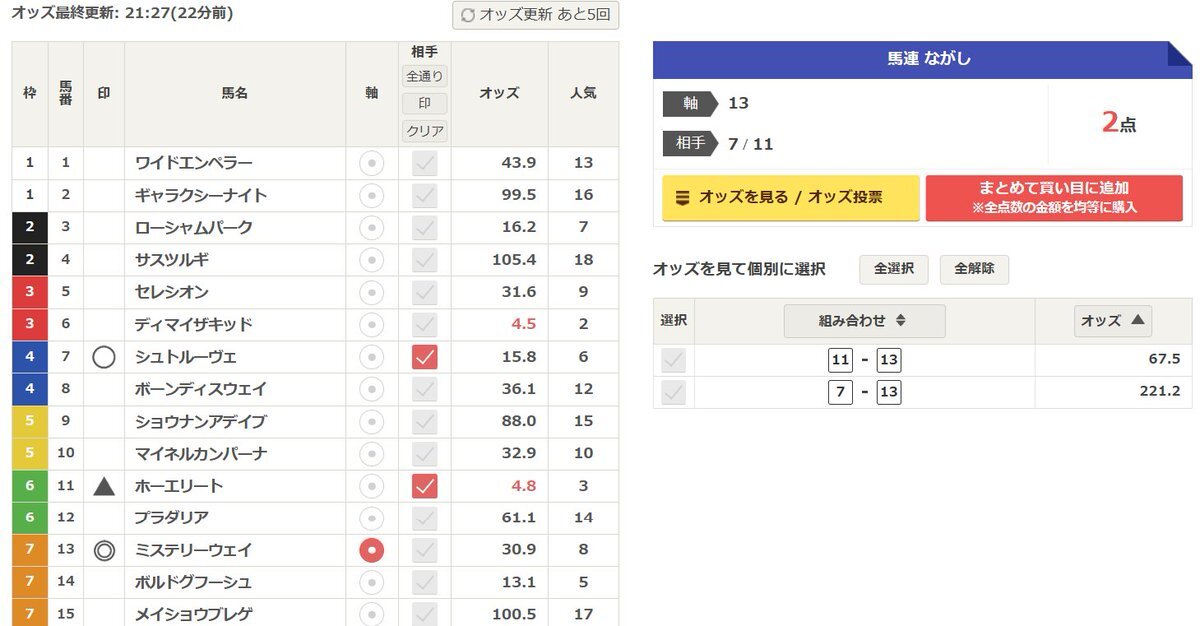Click the double-circle mark for ミステリーウェイ
The height and width of the screenshot is (626, 1200).
click(x=104, y=550)
